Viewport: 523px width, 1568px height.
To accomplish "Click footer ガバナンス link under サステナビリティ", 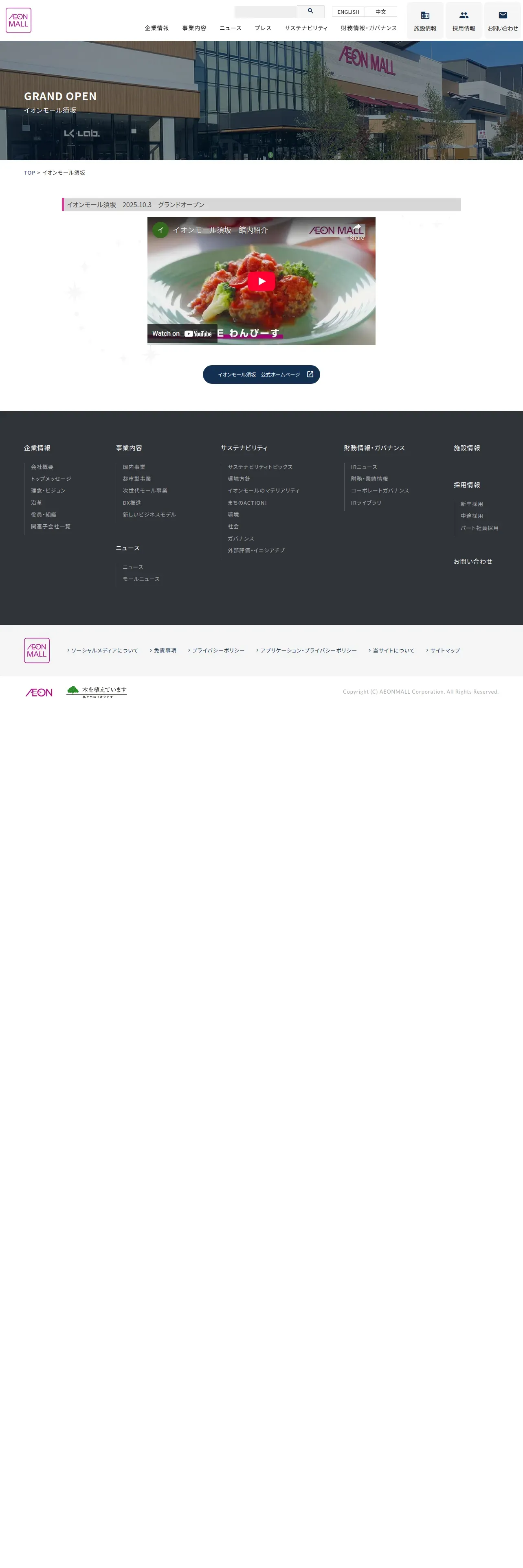I will point(241,538).
